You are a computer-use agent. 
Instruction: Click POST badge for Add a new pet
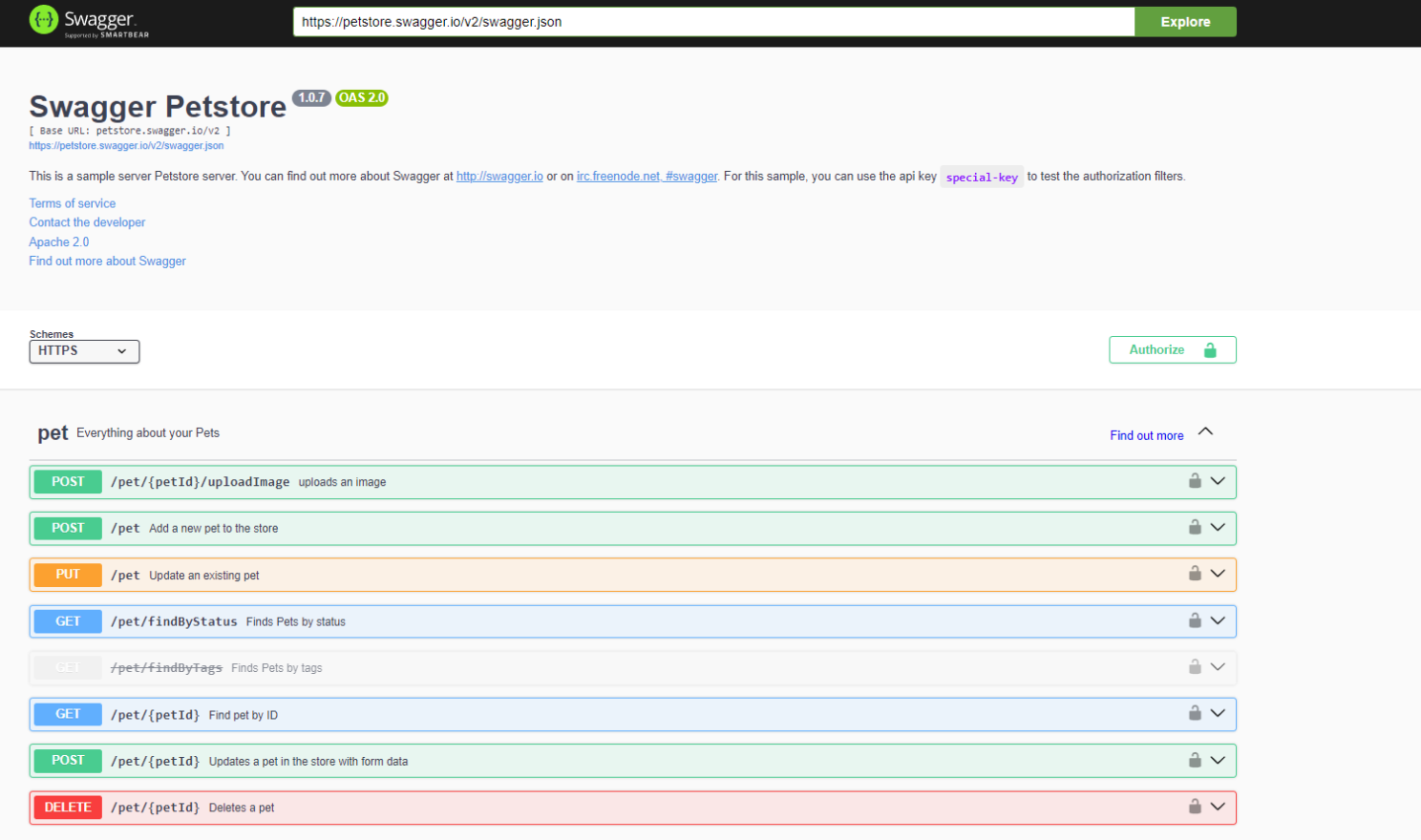68,528
